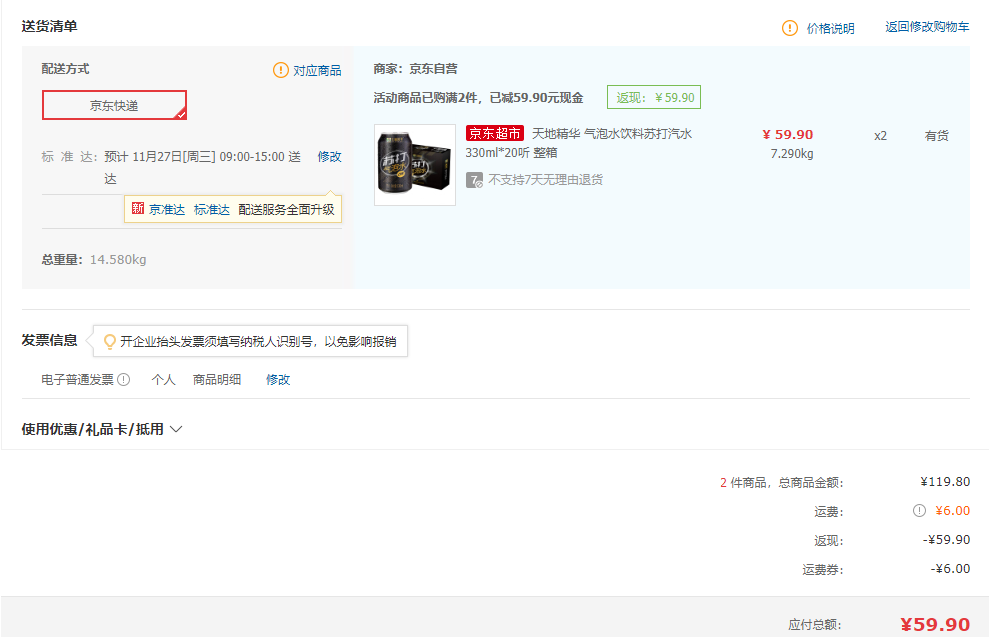The width and height of the screenshot is (989, 637).
Task: Click the 商品明细 invoice content text
Action: (x=217, y=380)
